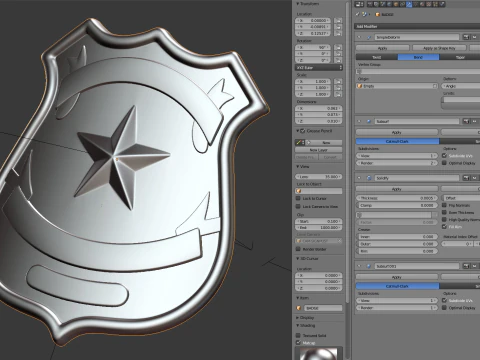Apply the Solidify modifier
This screenshot has height=360, width=480.
click(397, 189)
